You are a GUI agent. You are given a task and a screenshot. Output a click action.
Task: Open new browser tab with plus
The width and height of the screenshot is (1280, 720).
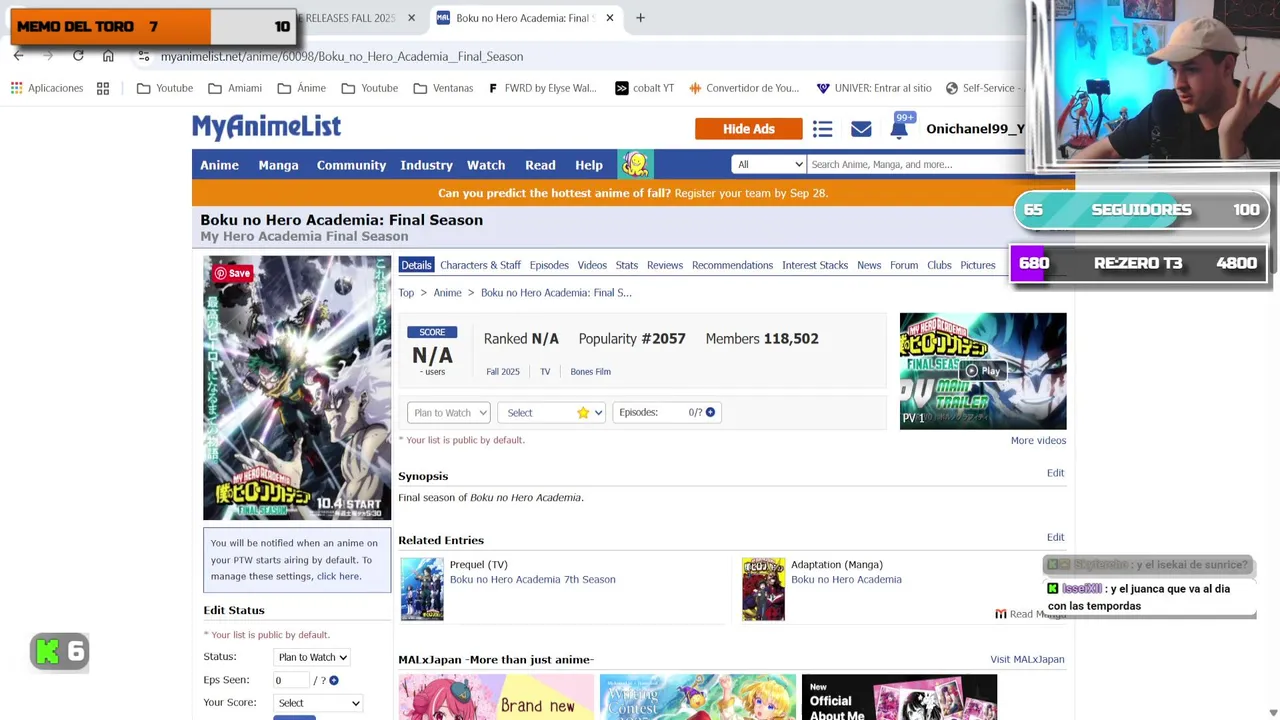[640, 18]
